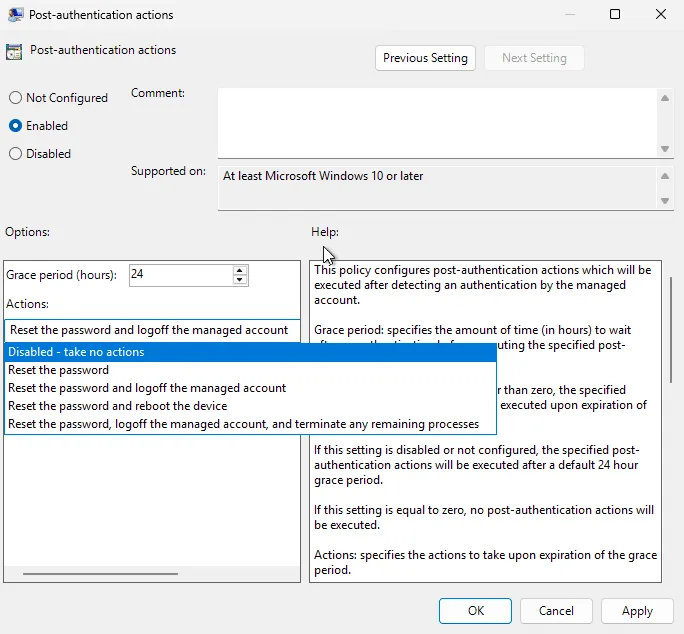The width and height of the screenshot is (684, 634).
Task: Go to the Previous Setting
Action: [x=425, y=58]
